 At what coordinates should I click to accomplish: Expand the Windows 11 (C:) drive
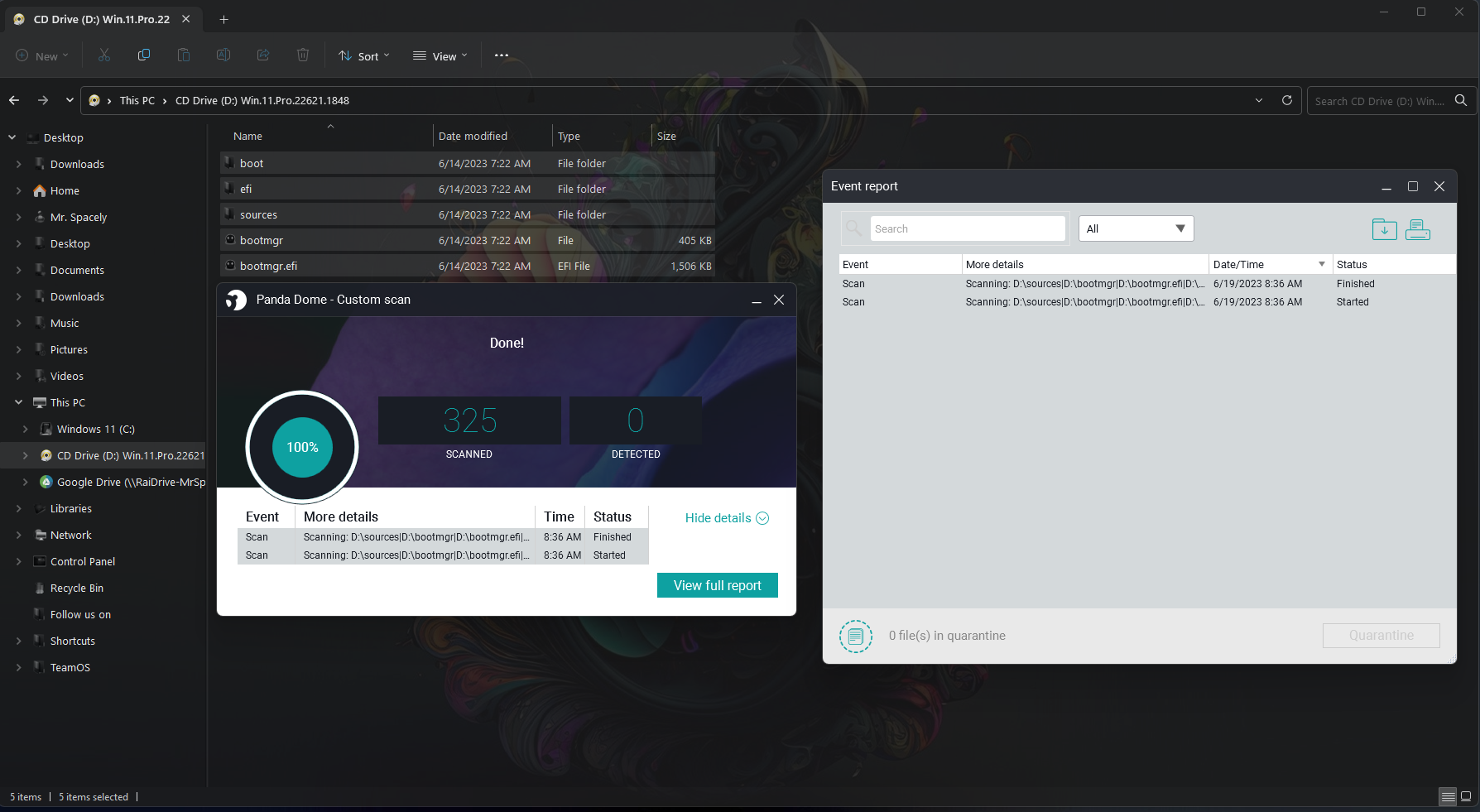(25, 429)
